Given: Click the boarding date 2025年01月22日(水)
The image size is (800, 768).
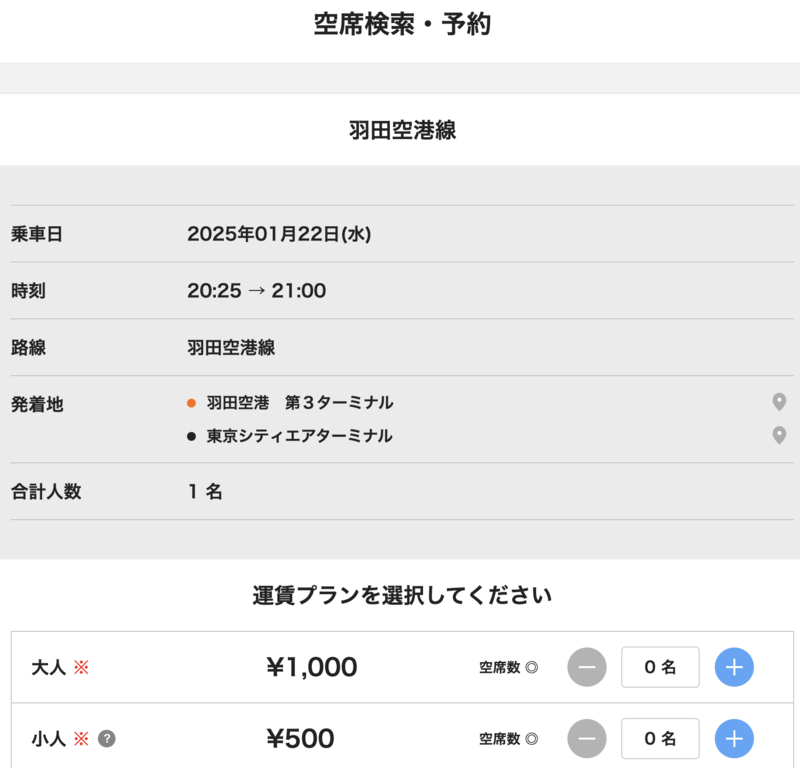Looking at the screenshot, I should [279, 234].
